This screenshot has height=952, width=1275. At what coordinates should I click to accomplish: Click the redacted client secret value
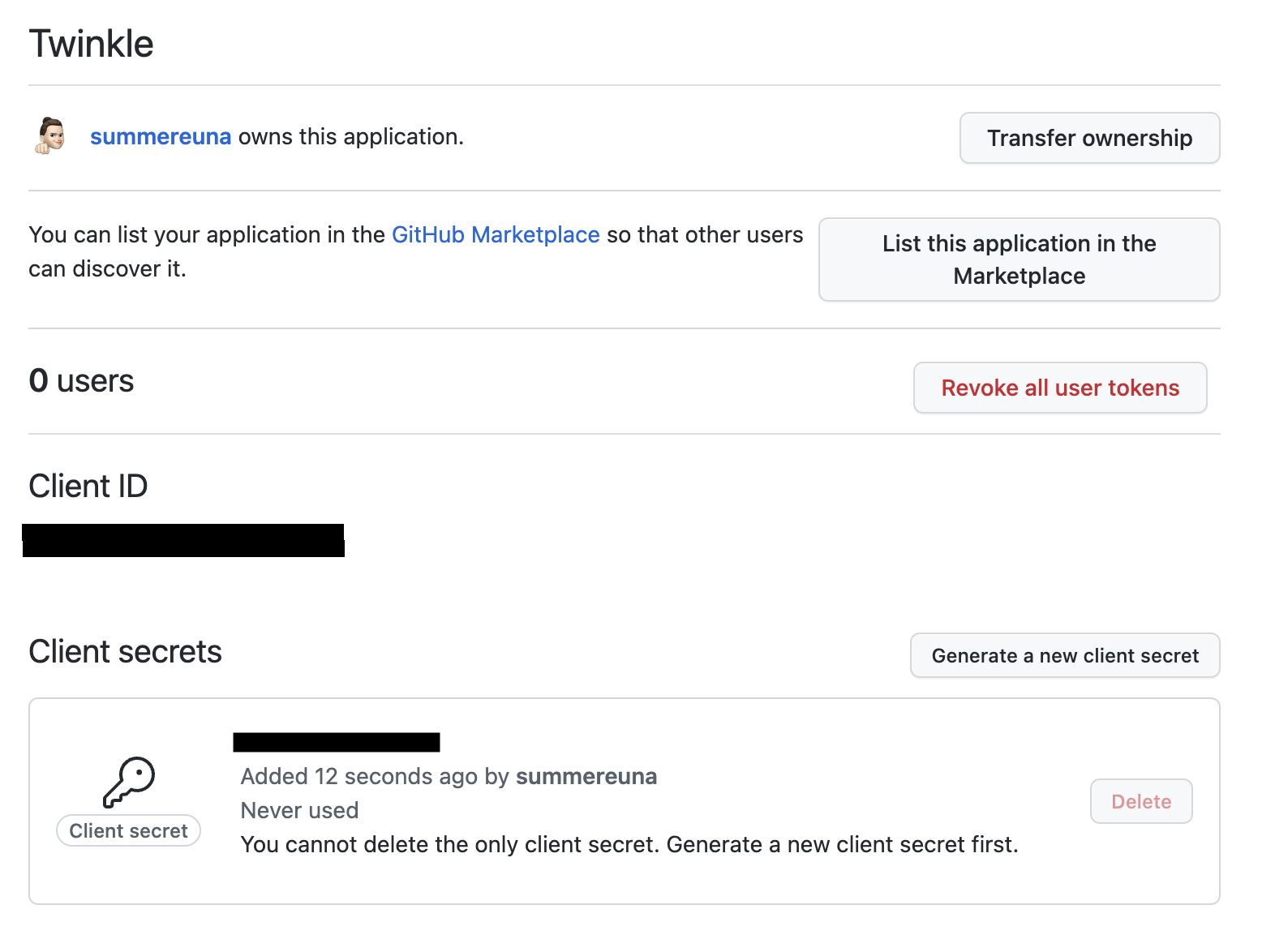[x=336, y=742]
